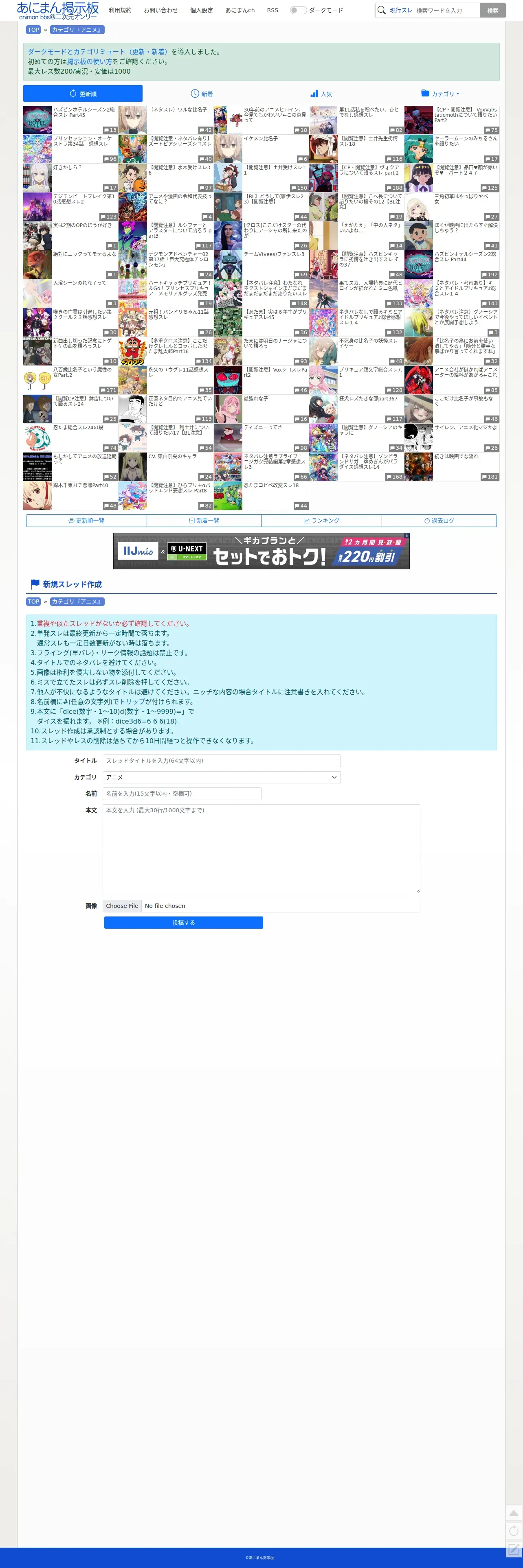Click the 過去ログ button
523x1568 pixels.
point(439,520)
